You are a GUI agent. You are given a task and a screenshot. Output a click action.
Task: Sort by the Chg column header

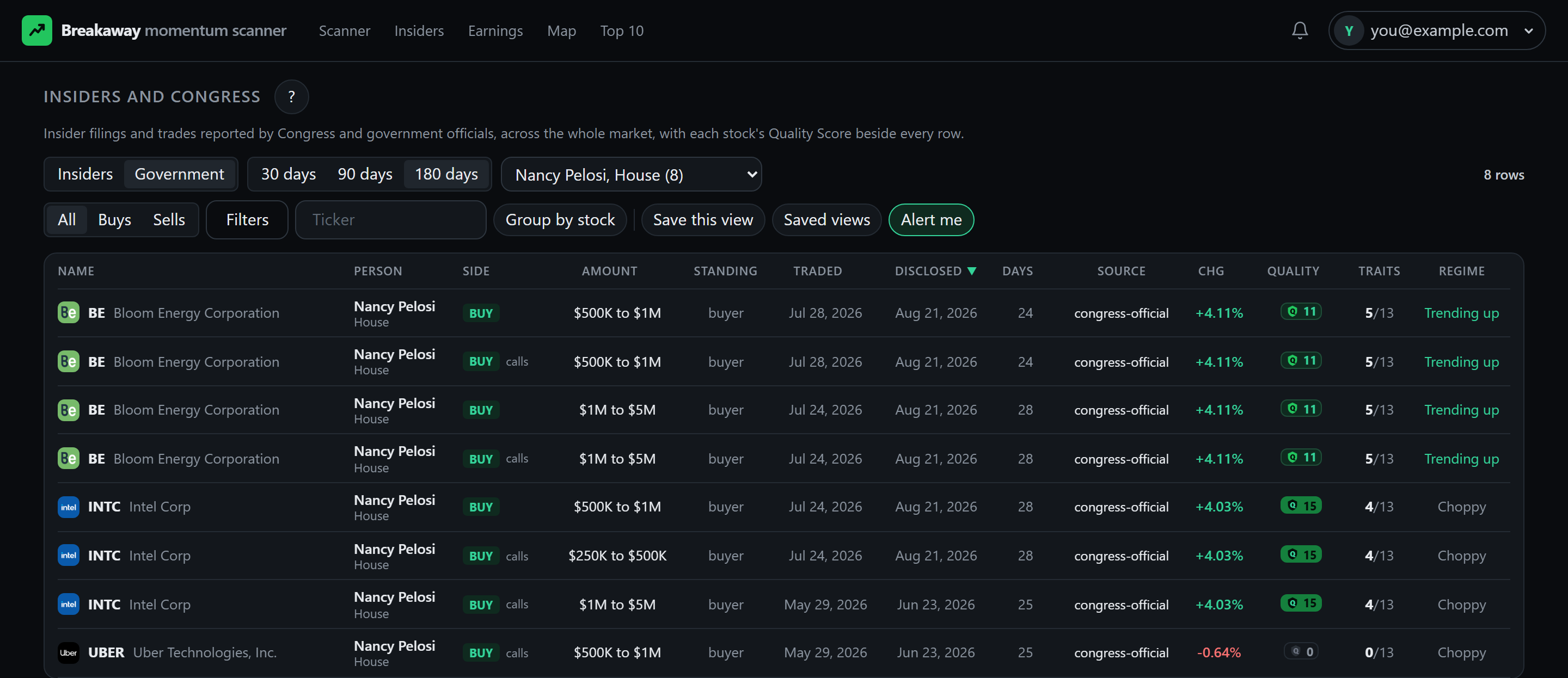tap(1211, 271)
